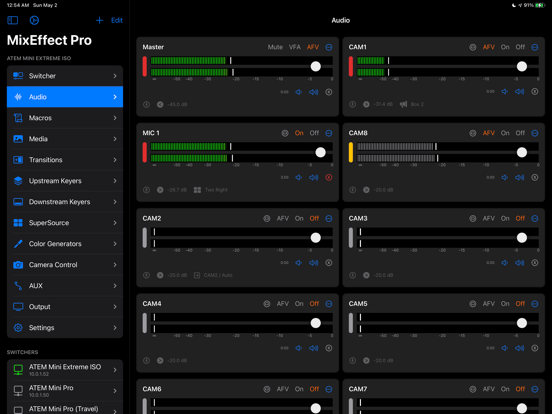552x414 pixels.
Task: Toggle AFV on the Master channel
Action: tap(313, 47)
